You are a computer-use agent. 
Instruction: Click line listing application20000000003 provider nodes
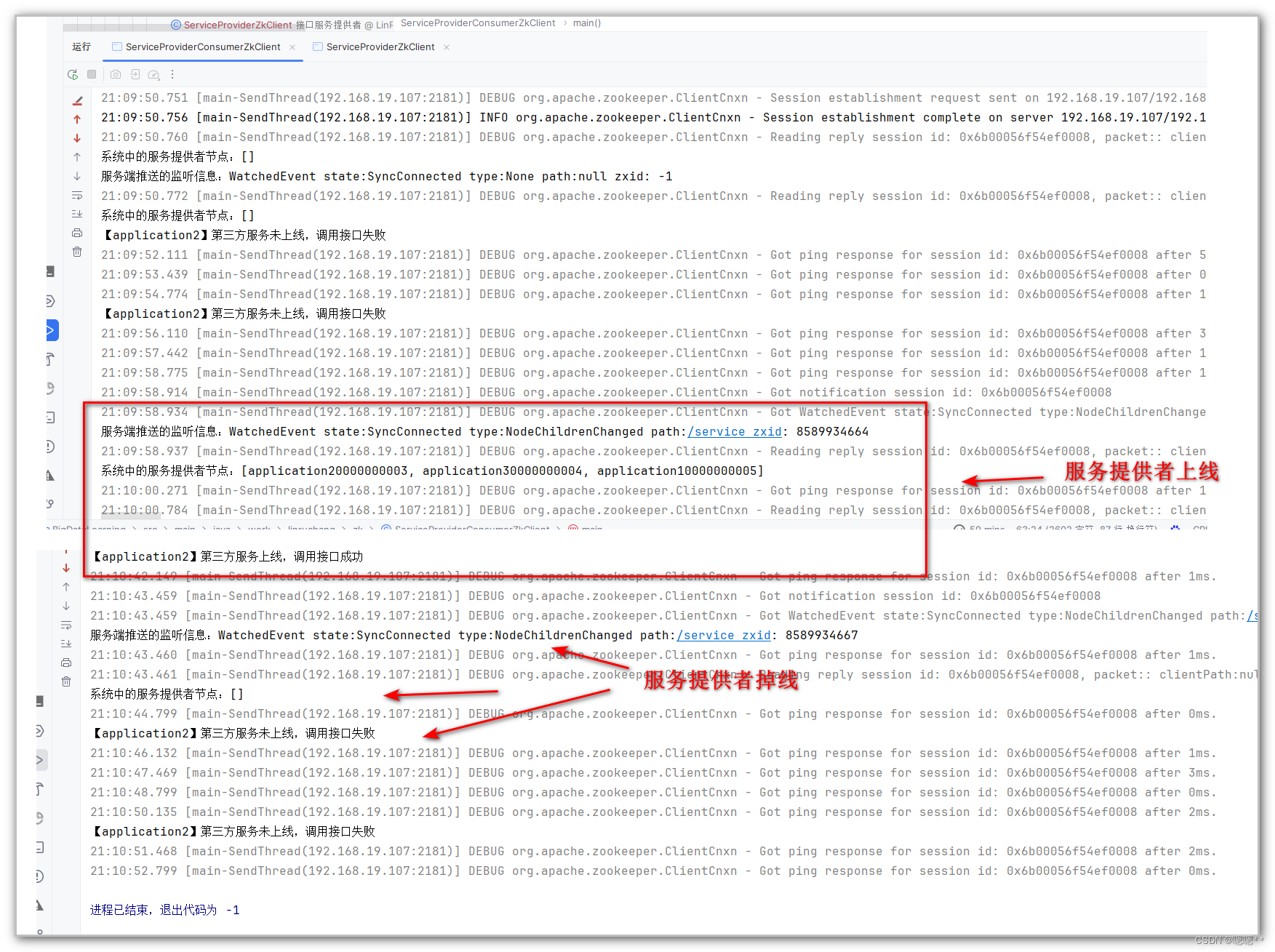pyautogui.click(x=432, y=471)
